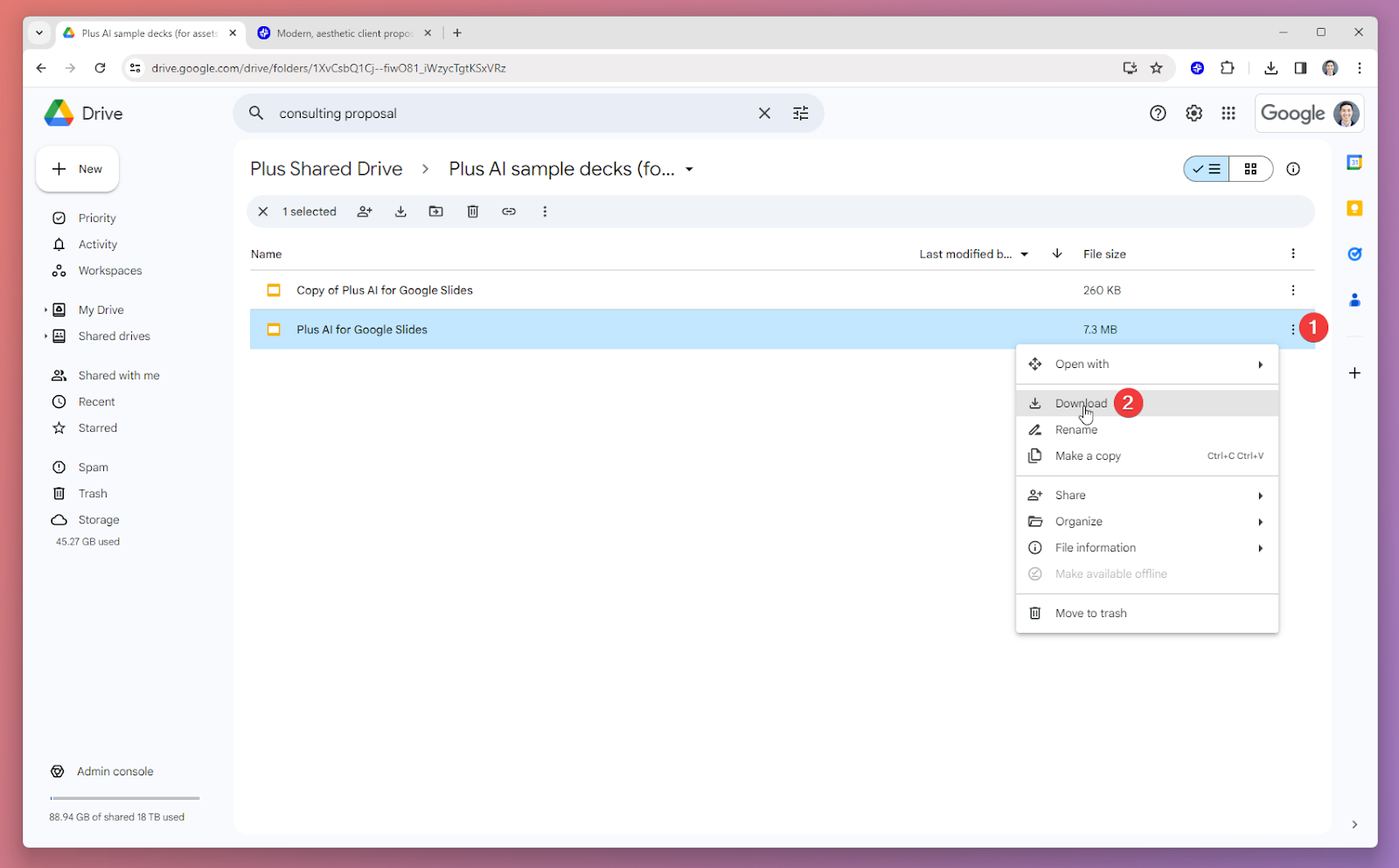The image size is (1399, 868).
Task: Expand Shared drives tree arrow
Action: [45, 337]
